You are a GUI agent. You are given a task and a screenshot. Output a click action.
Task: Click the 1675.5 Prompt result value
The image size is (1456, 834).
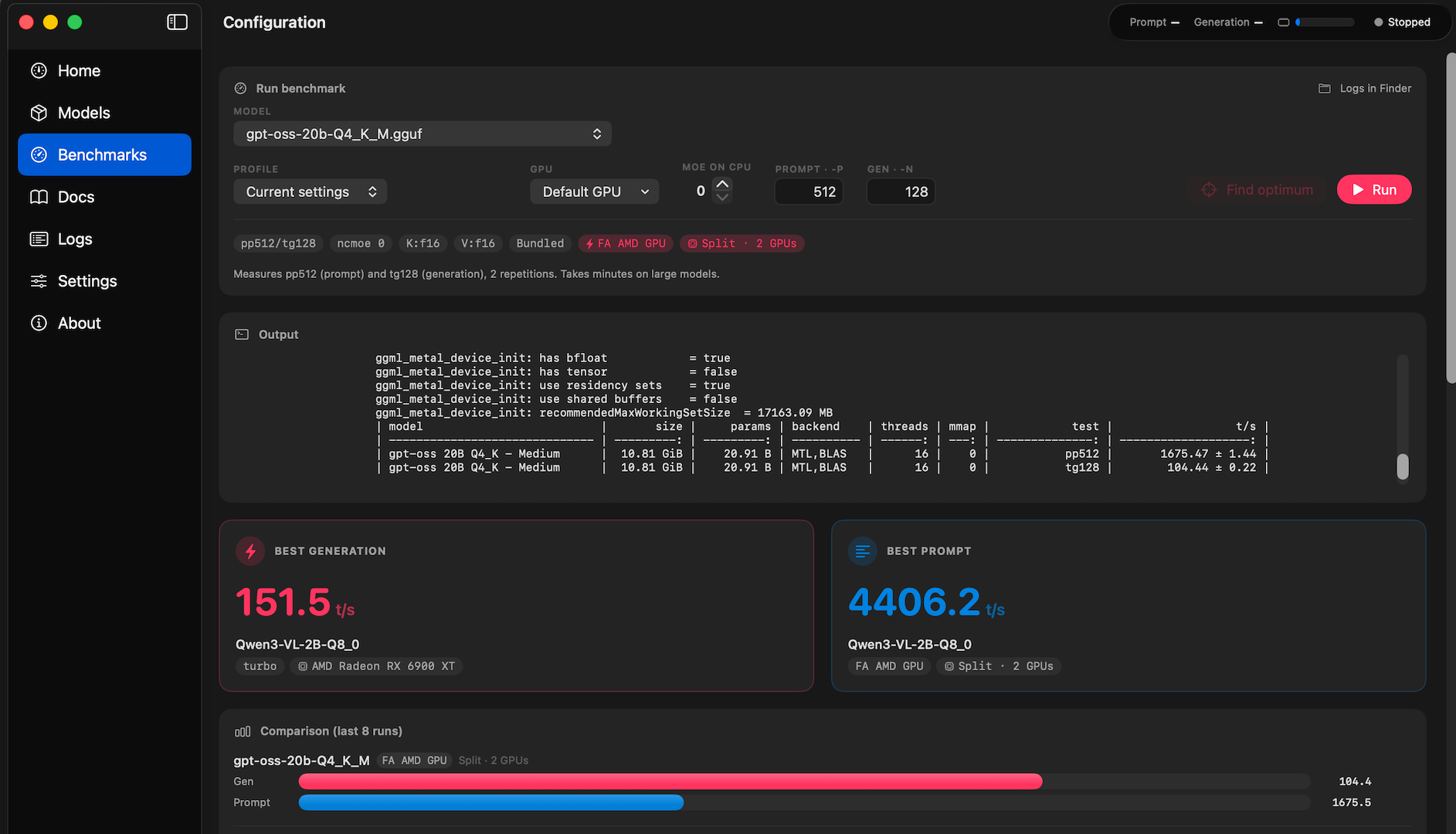point(1352,802)
